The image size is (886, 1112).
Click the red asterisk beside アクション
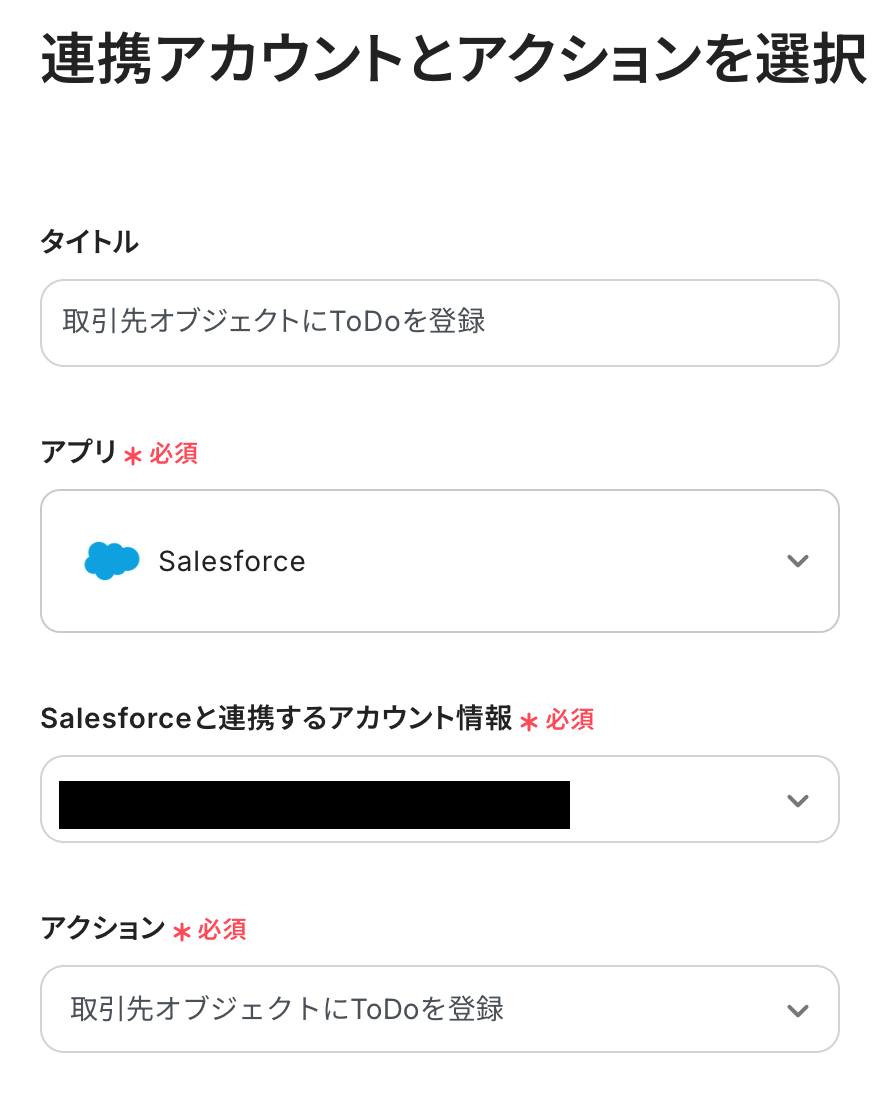(181, 931)
